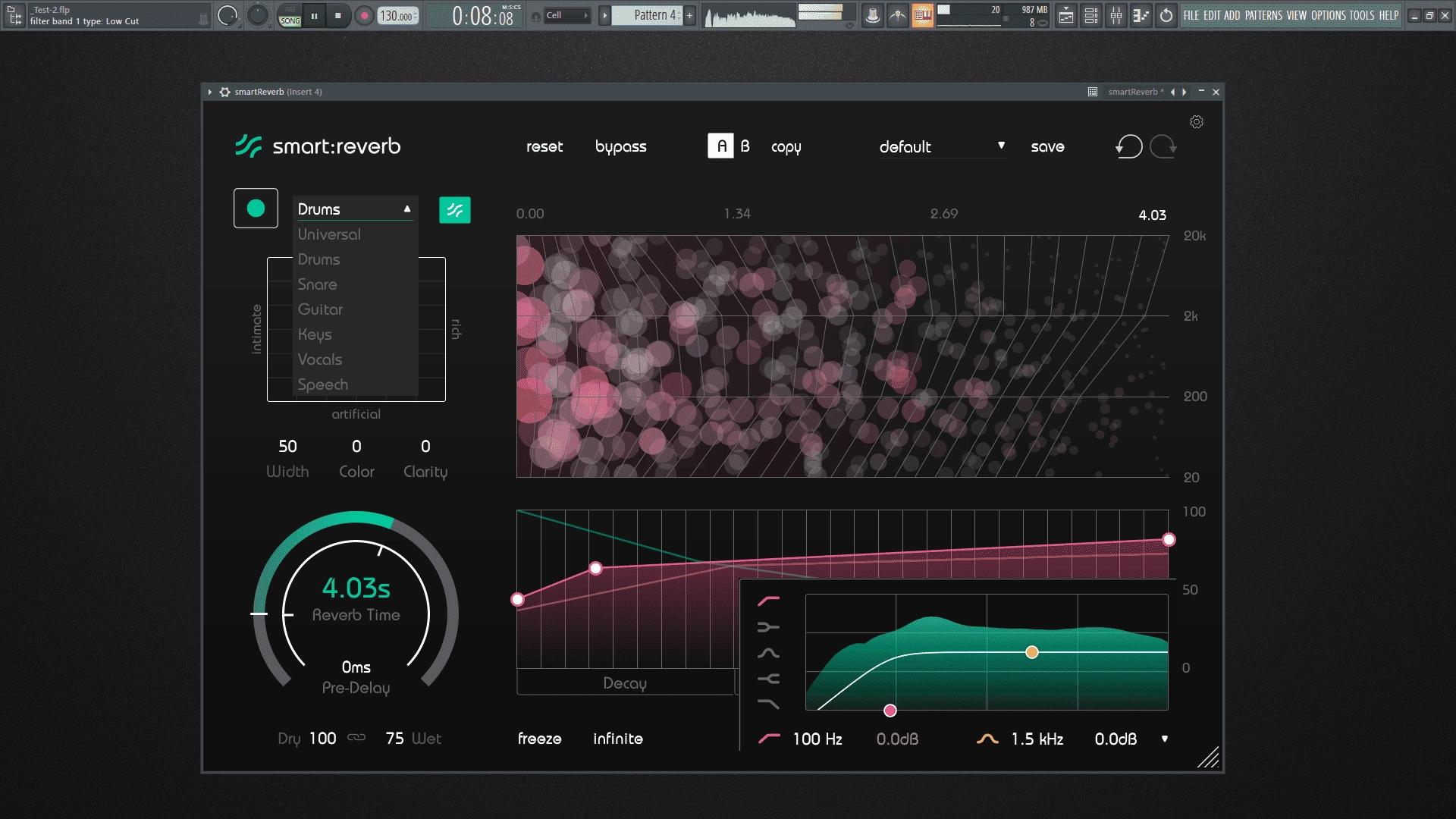Viewport: 1456px width, 819px height.
Task: Open smart:reverb settings gear
Action: 1197,122
